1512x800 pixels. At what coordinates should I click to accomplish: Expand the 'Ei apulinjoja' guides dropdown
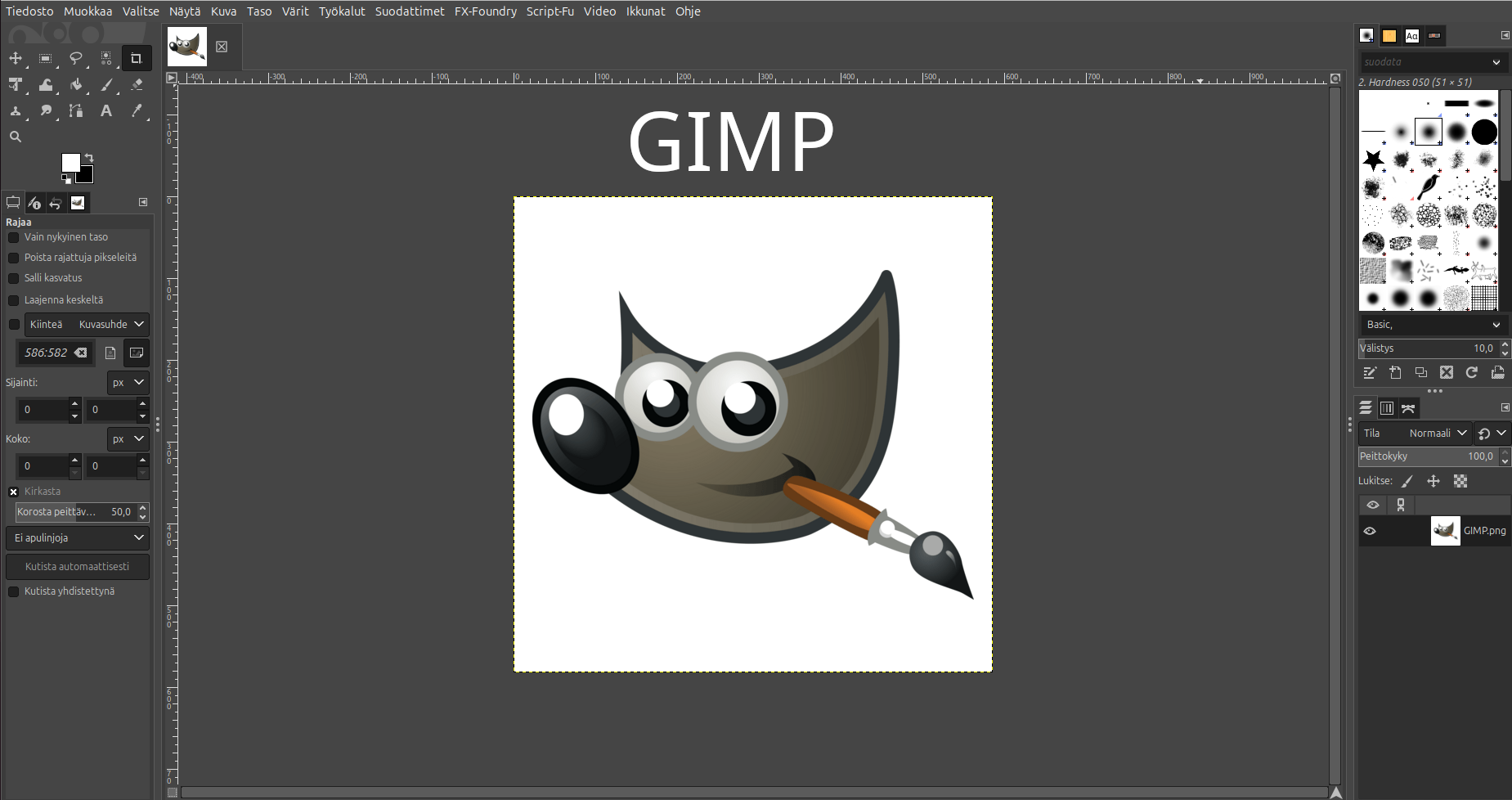[78, 537]
